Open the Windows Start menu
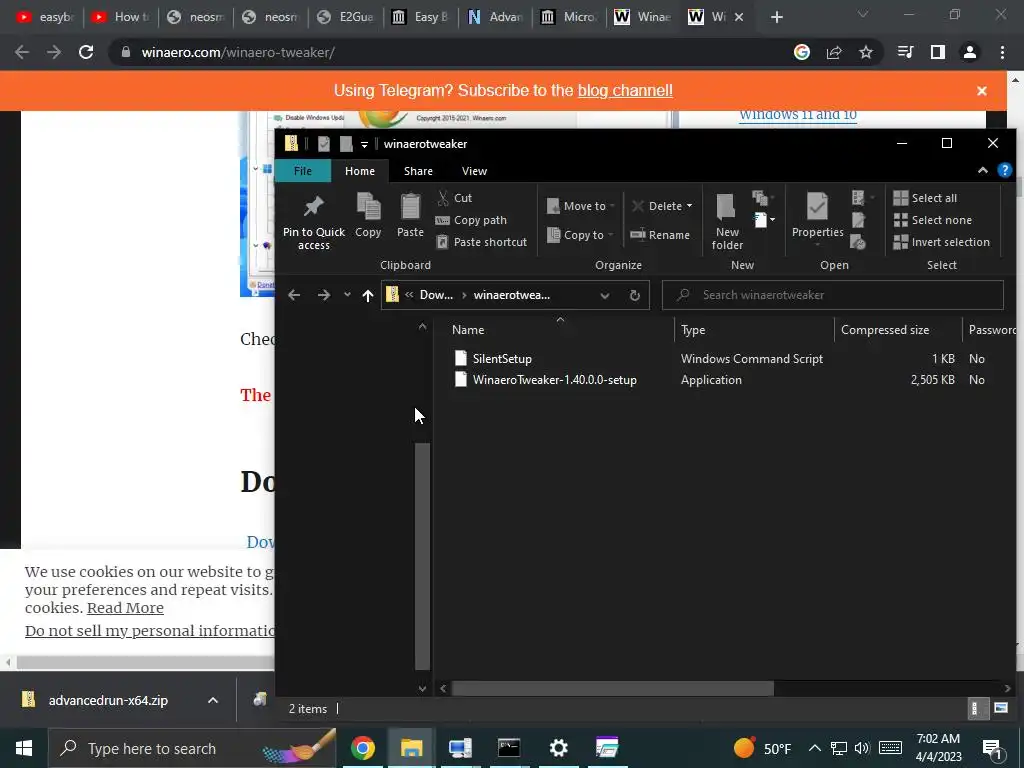The image size is (1024, 768). 24,748
